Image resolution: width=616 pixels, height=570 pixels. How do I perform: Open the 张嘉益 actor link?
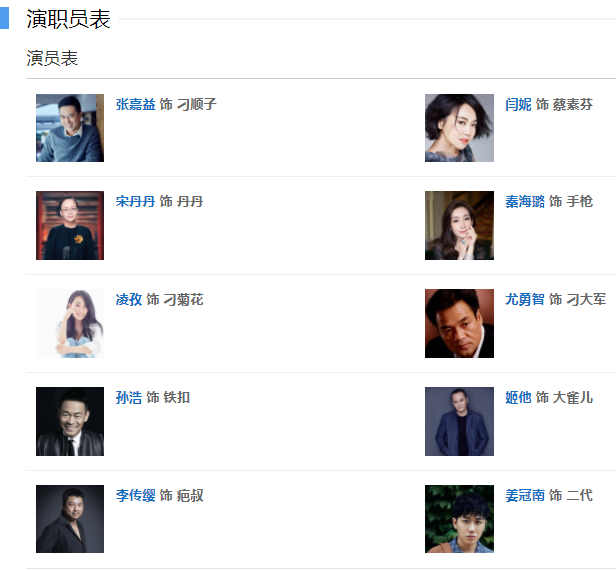coord(136,104)
